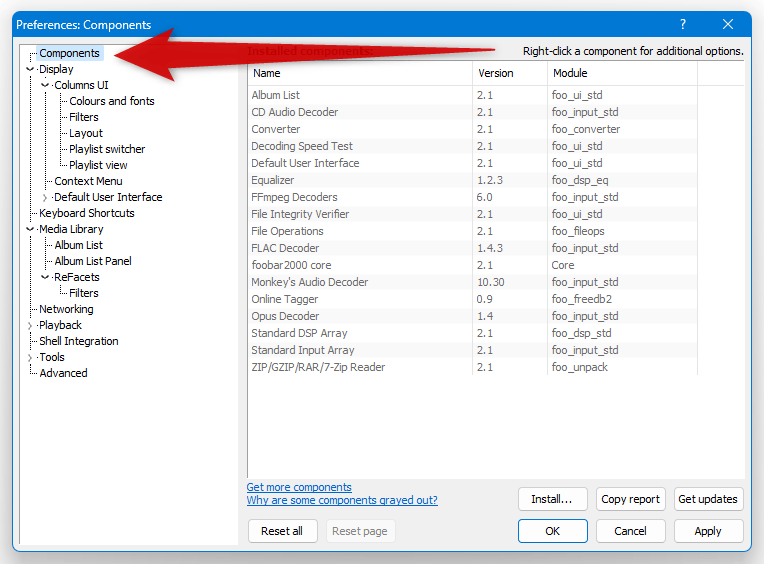Image resolution: width=764 pixels, height=564 pixels.
Task: Collapse the Display tree node
Action: (x=30, y=69)
